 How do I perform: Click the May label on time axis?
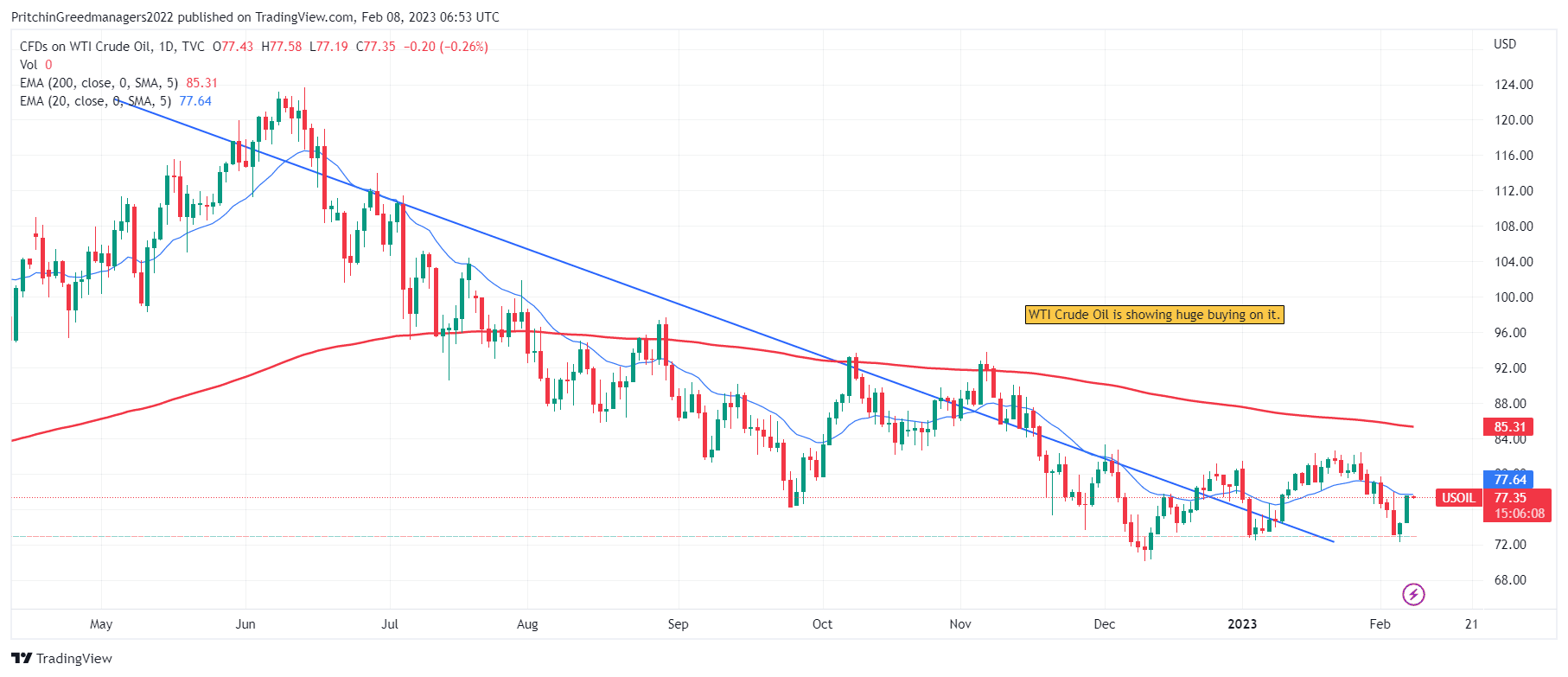click(101, 623)
